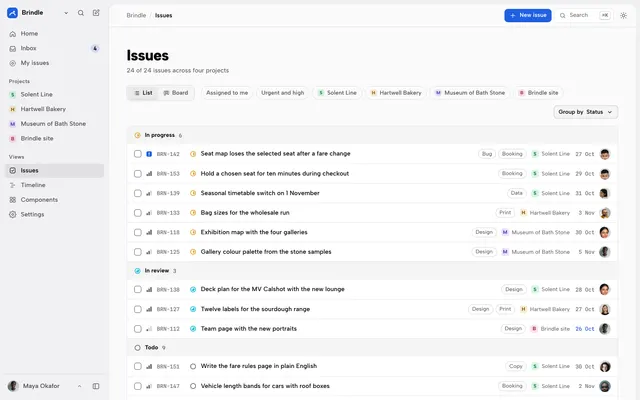Open Brindle site project in sidebar

click(54, 138)
